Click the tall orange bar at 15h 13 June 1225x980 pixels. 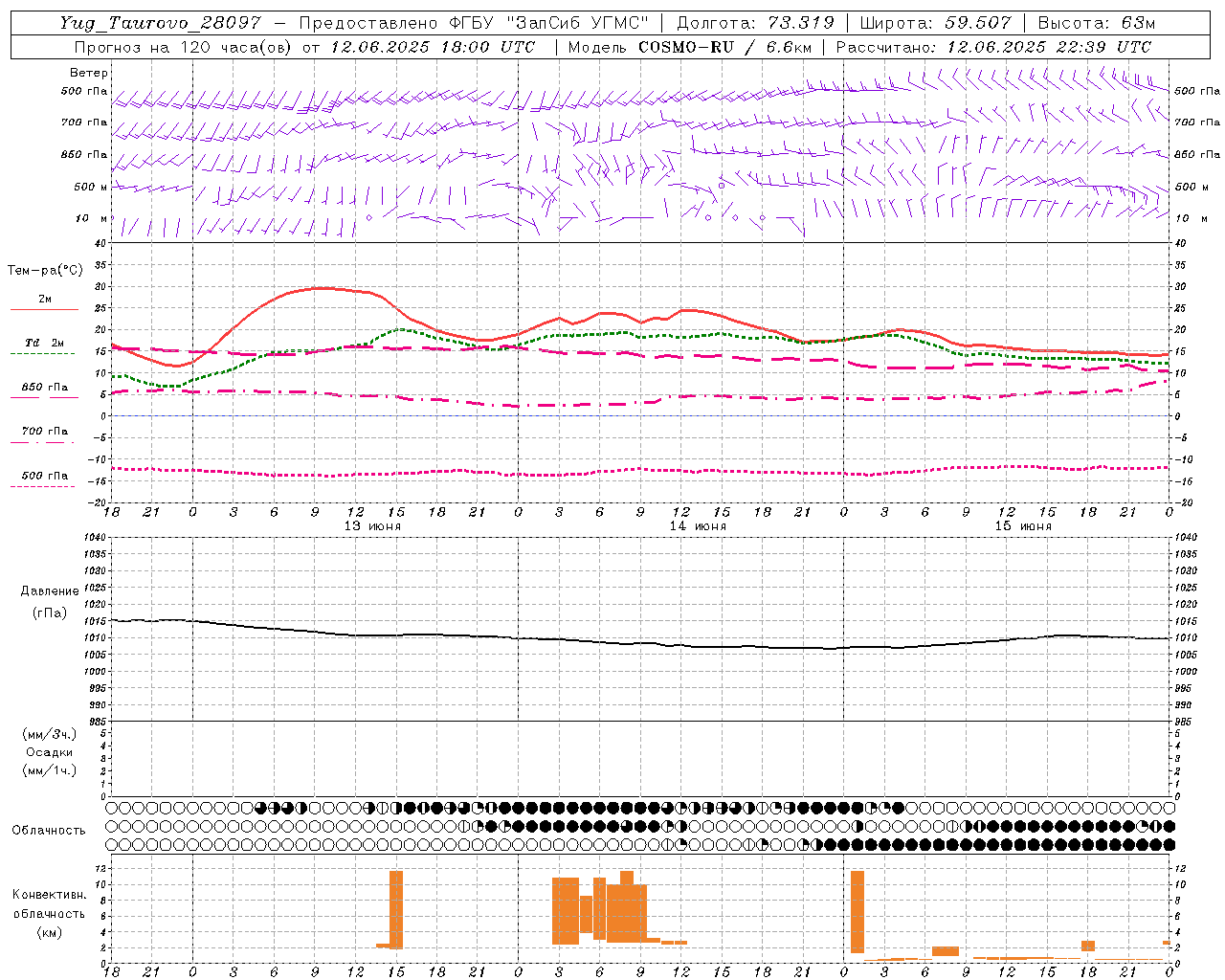click(396, 909)
